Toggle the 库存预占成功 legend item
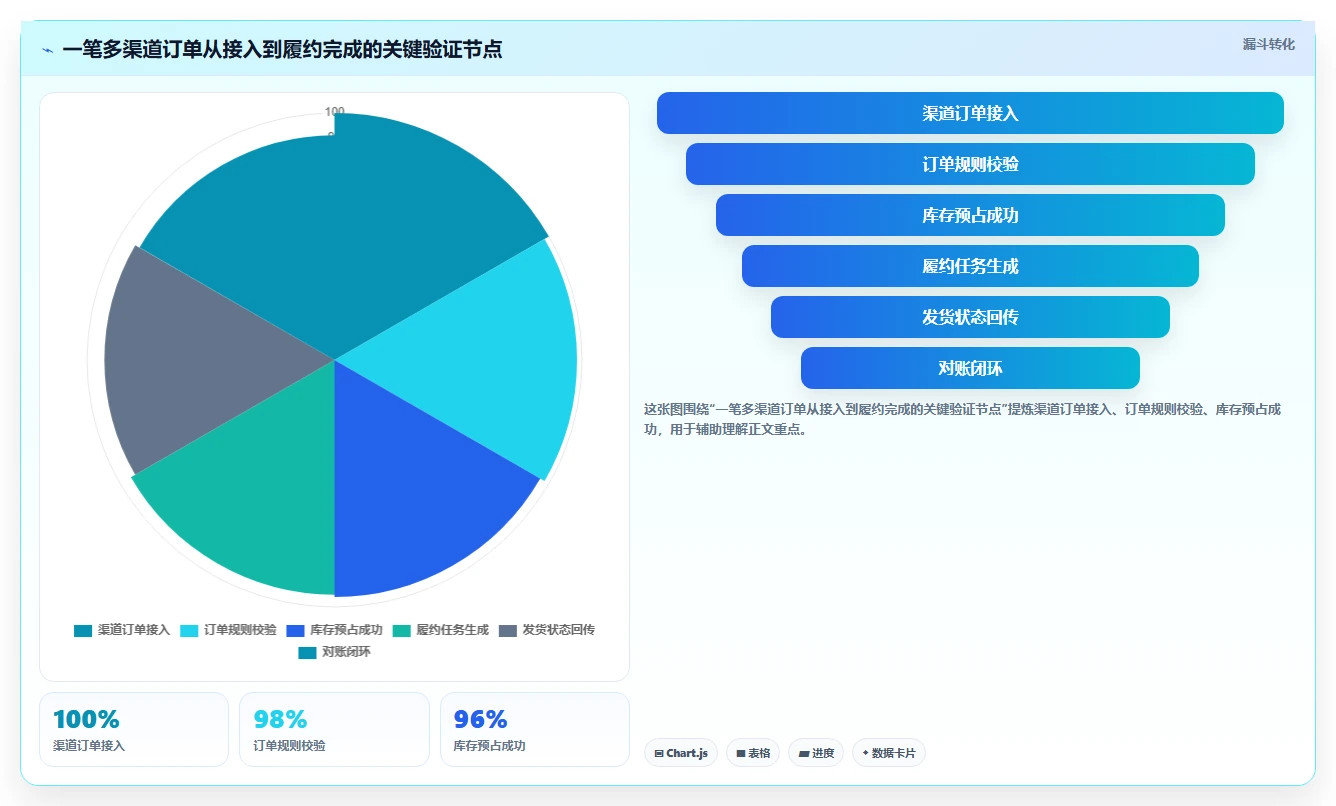 click(x=334, y=630)
